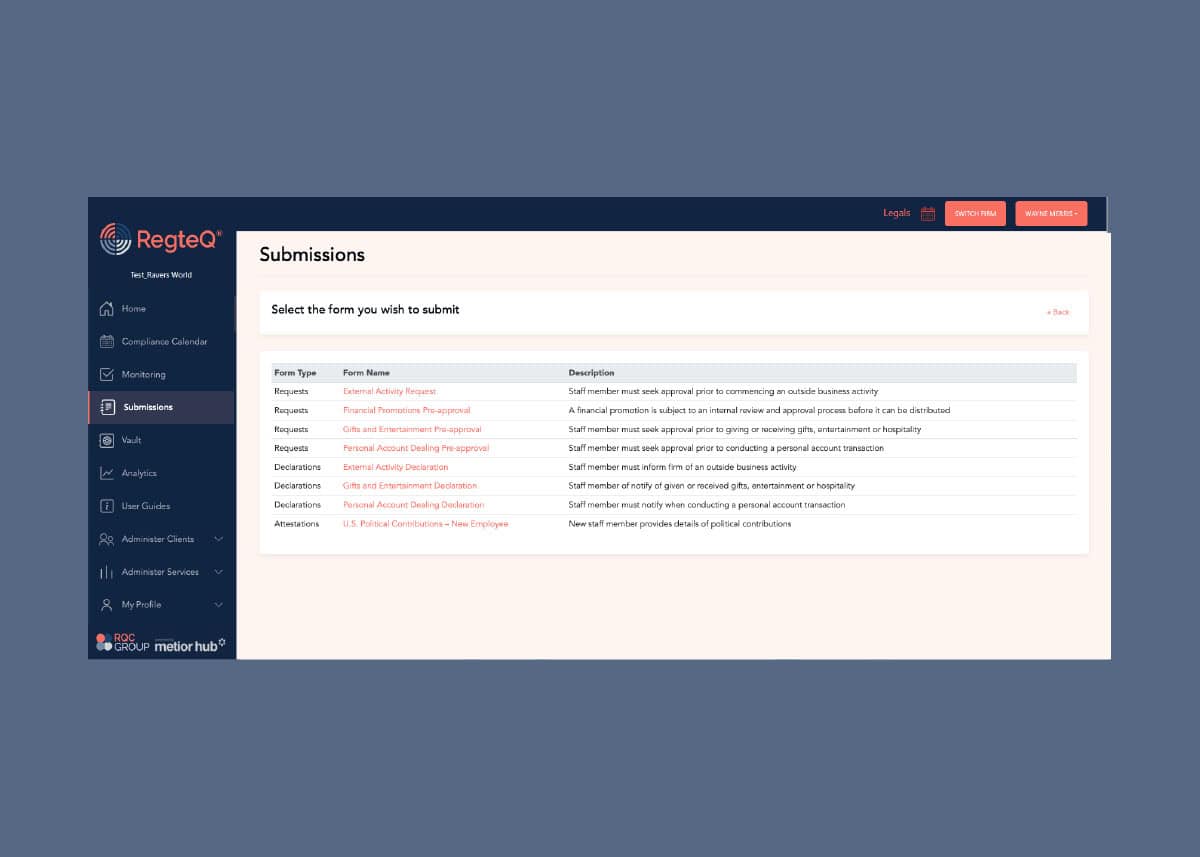Click the Administer Clients people icon

click(107, 538)
